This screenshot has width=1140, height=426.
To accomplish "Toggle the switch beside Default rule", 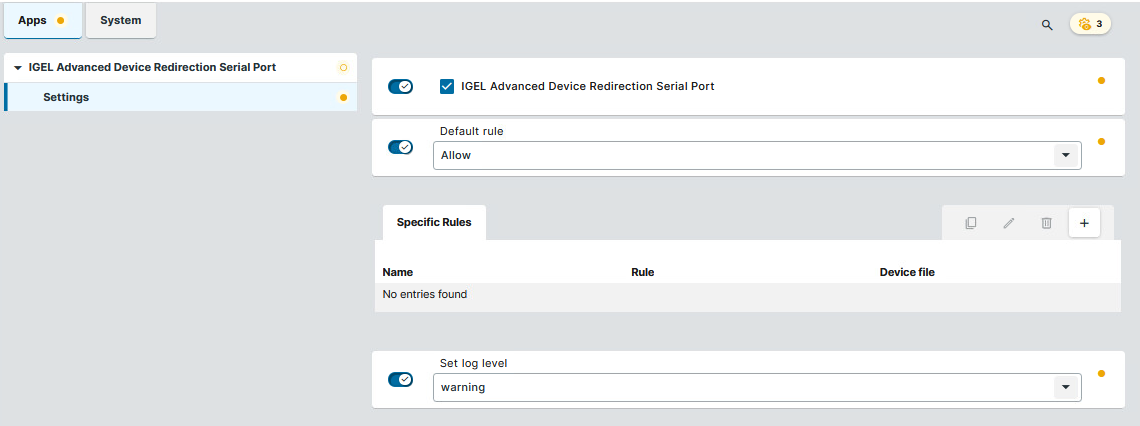I will click(400, 148).
